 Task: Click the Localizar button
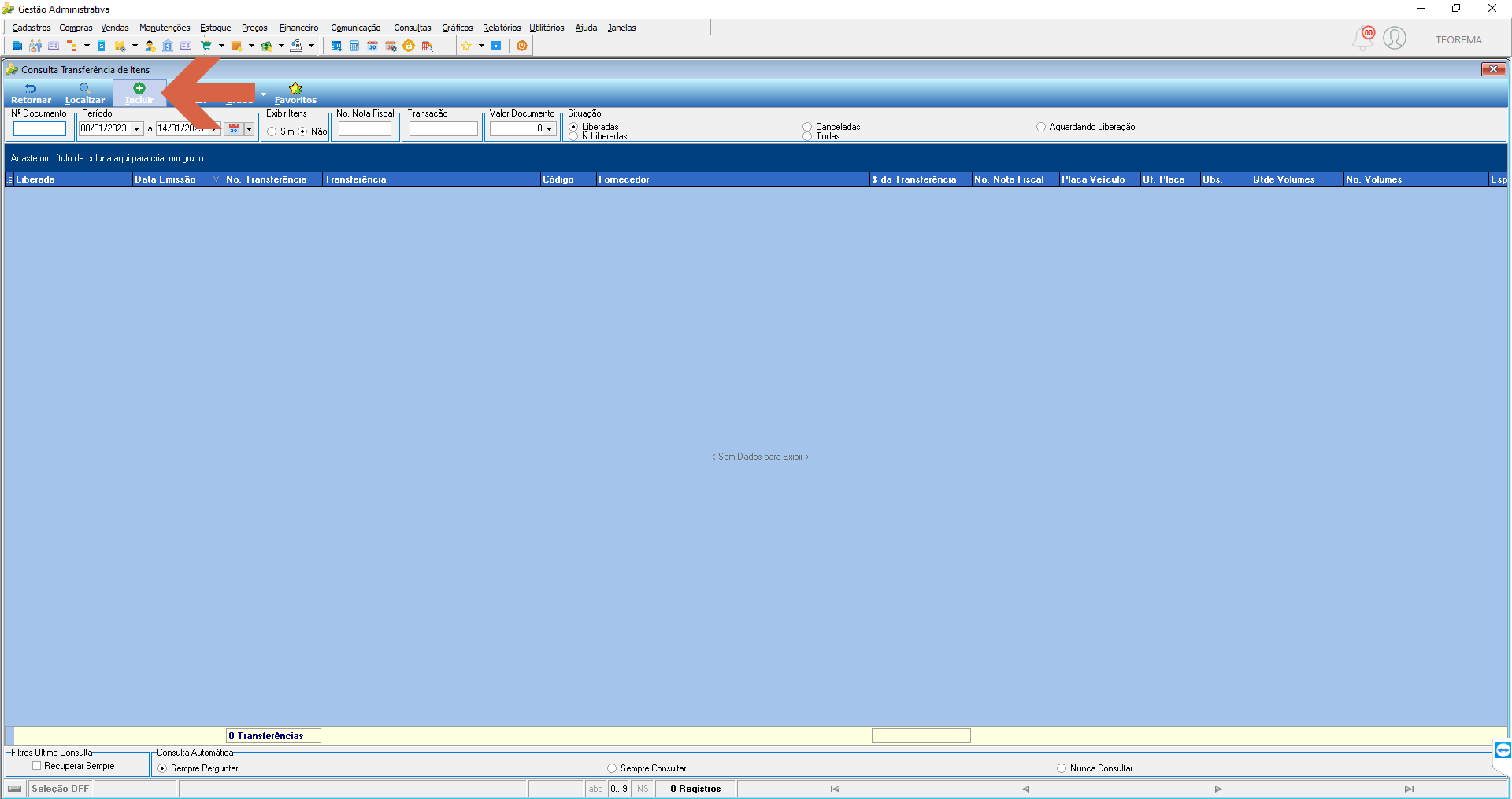(84, 94)
